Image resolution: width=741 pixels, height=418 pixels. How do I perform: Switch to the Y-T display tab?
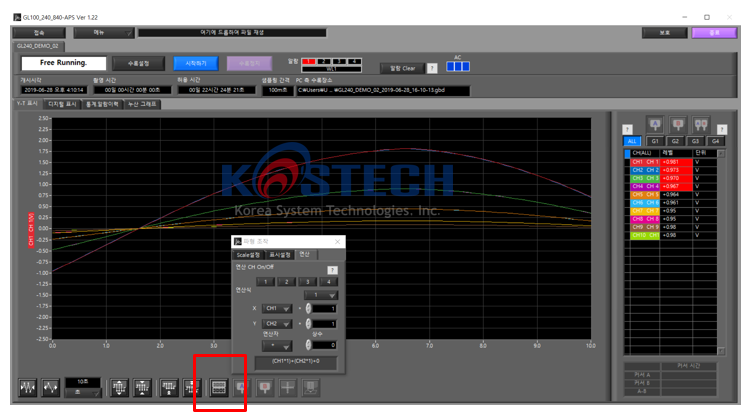[x=27, y=103]
